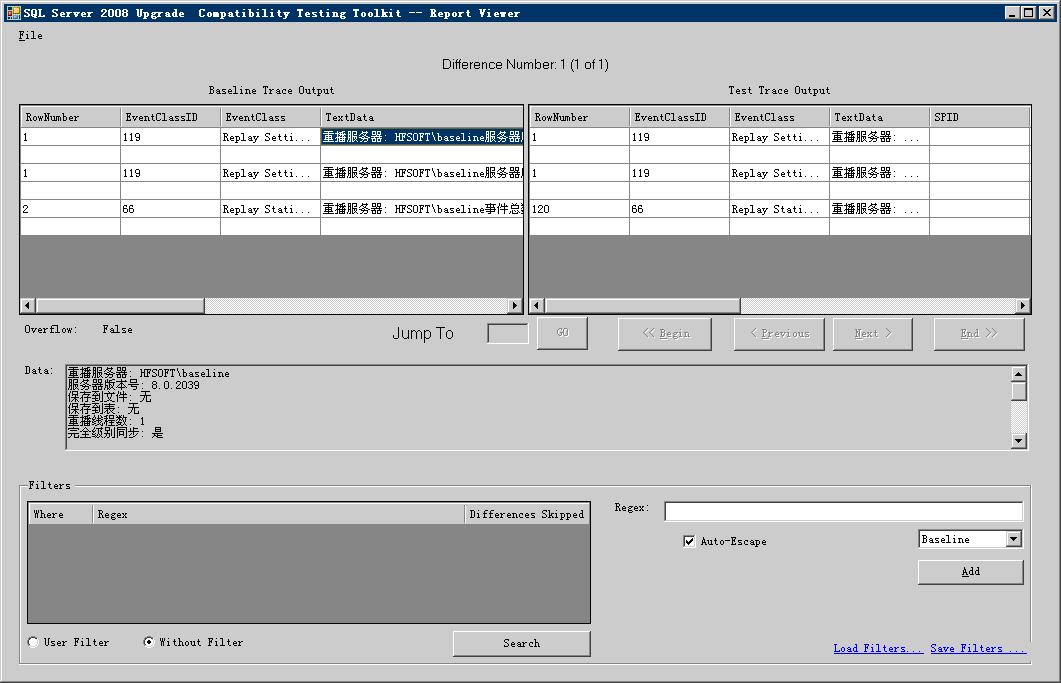The height and width of the screenshot is (683, 1061).
Task: Select the Without Filter radio button
Action: 149,642
